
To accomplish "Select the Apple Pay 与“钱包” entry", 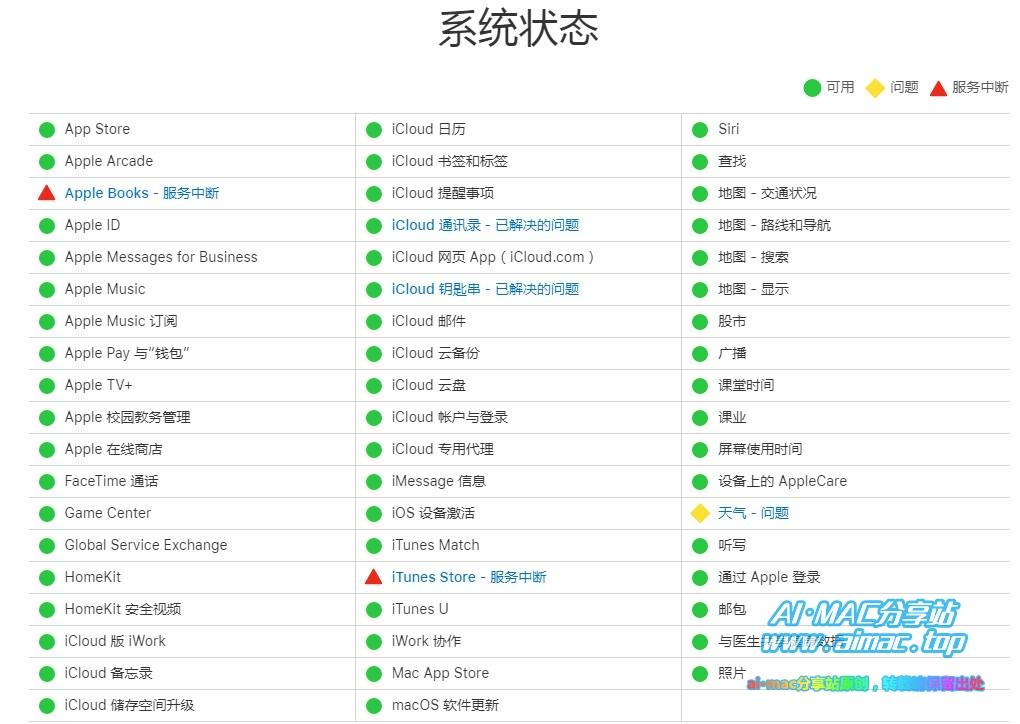I will coord(127,353).
